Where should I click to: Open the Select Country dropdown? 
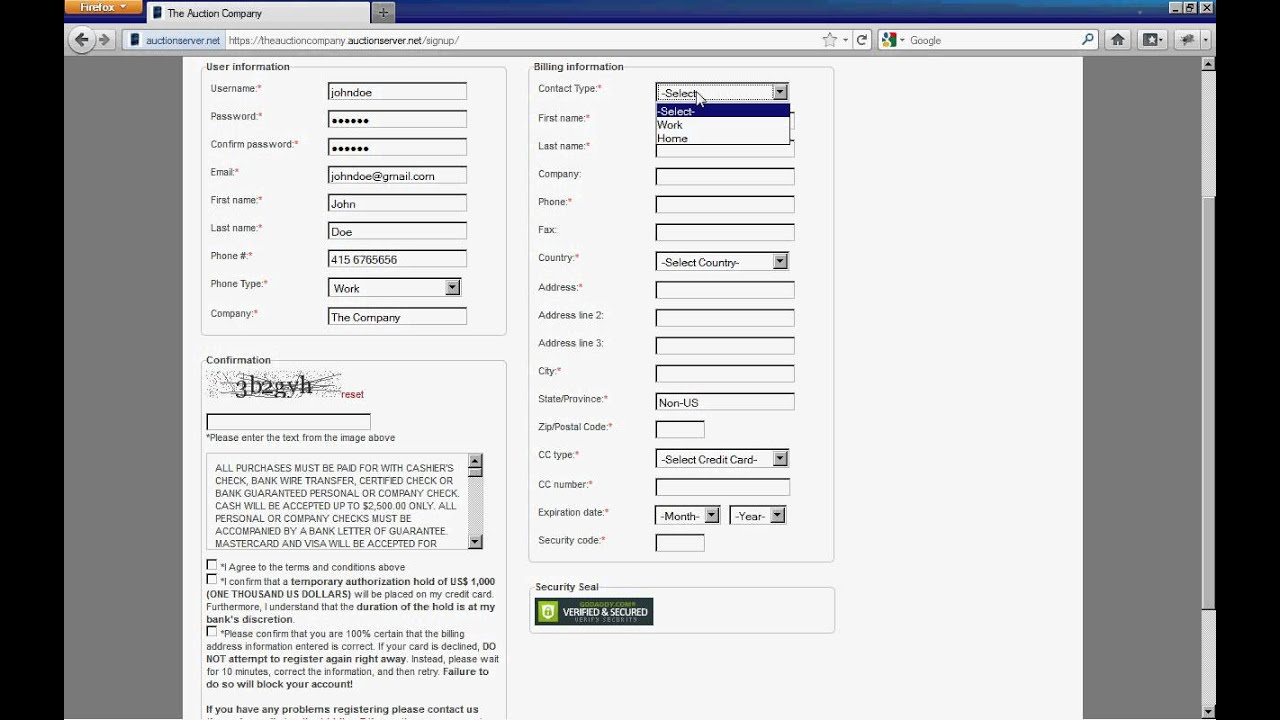click(722, 261)
